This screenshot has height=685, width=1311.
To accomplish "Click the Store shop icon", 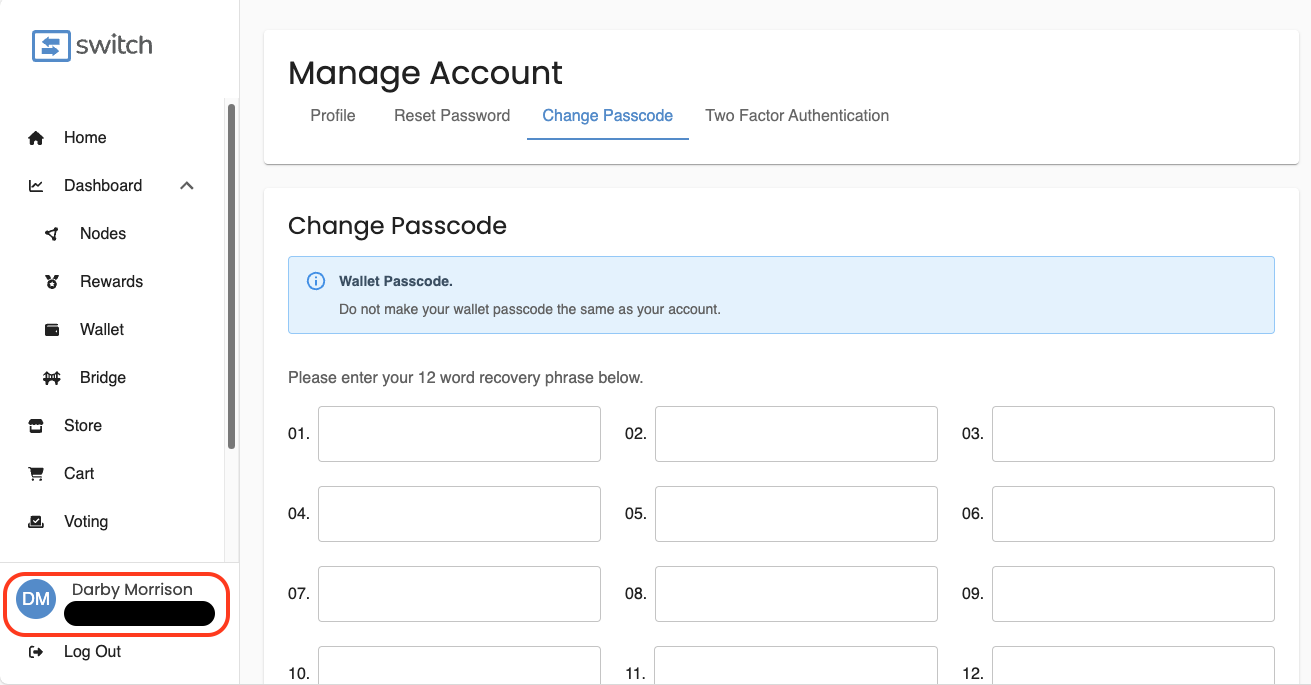I will click(x=36, y=426).
